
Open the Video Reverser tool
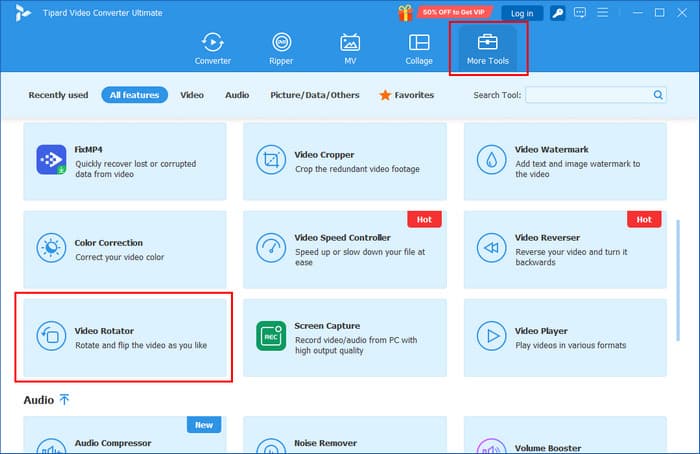[x=565, y=249]
